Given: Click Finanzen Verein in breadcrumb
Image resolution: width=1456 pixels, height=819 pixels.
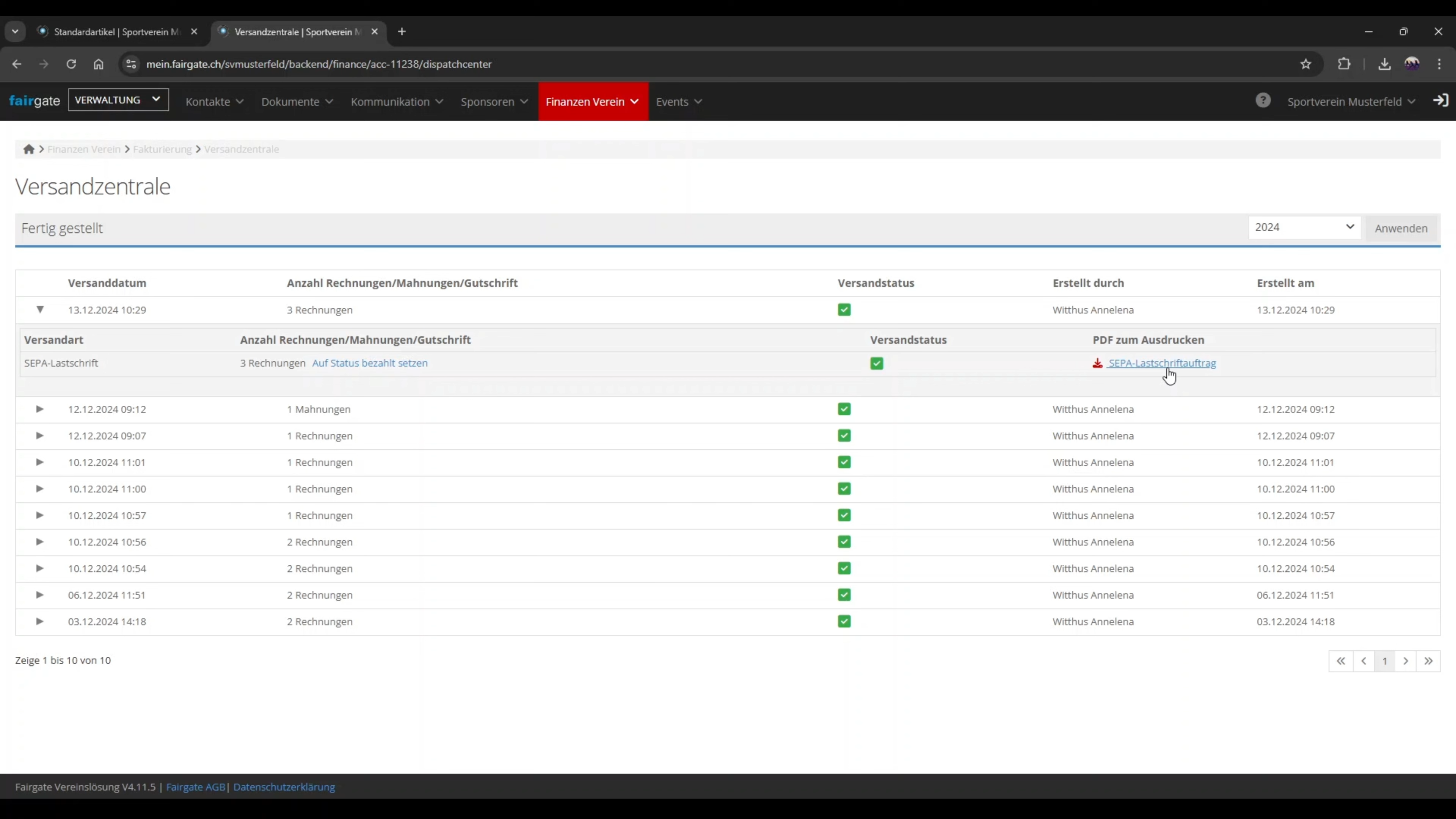Looking at the screenshot, I should point(84,149).
